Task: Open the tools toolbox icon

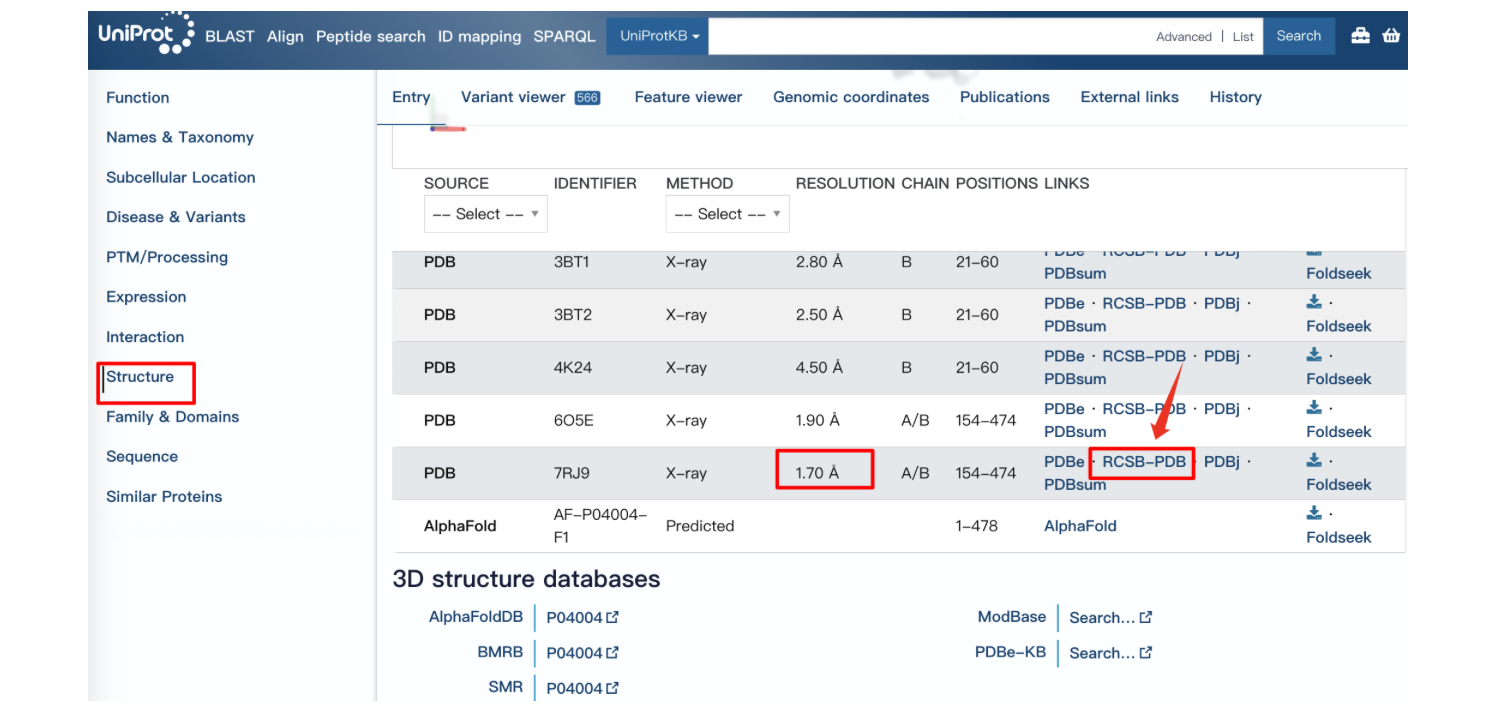Action: click(x=1360, y=36)
